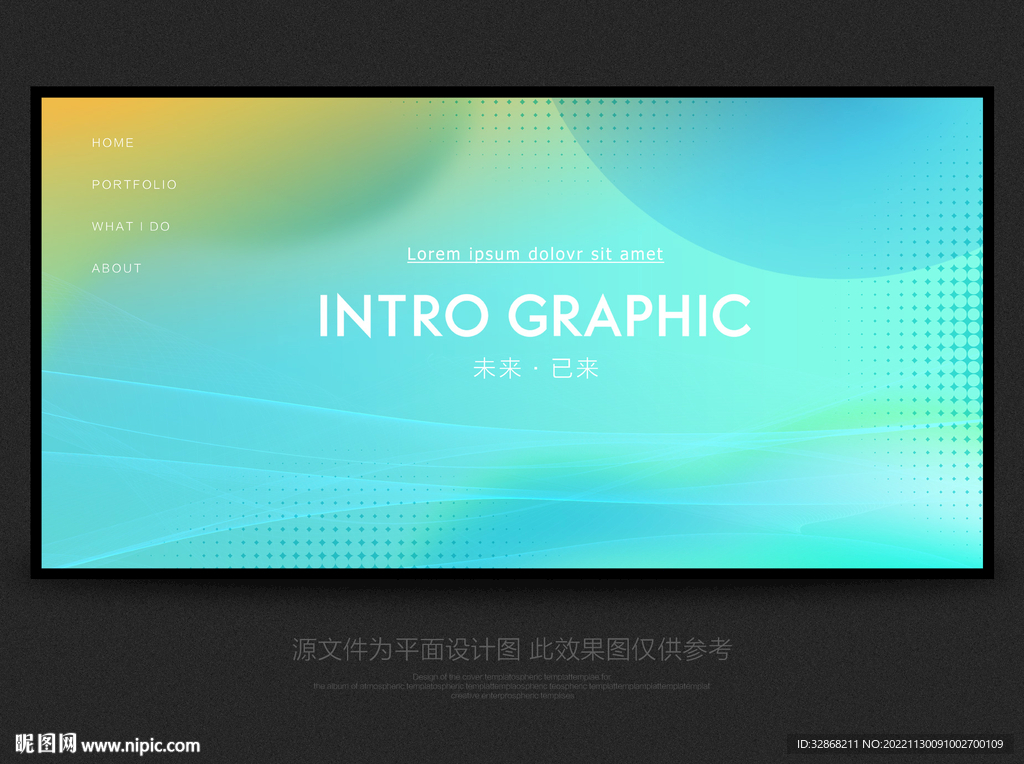Follow the 'Lorem ipsum dolovr sit amet' link
1024x764 pixels.
[x=535, y=254]
